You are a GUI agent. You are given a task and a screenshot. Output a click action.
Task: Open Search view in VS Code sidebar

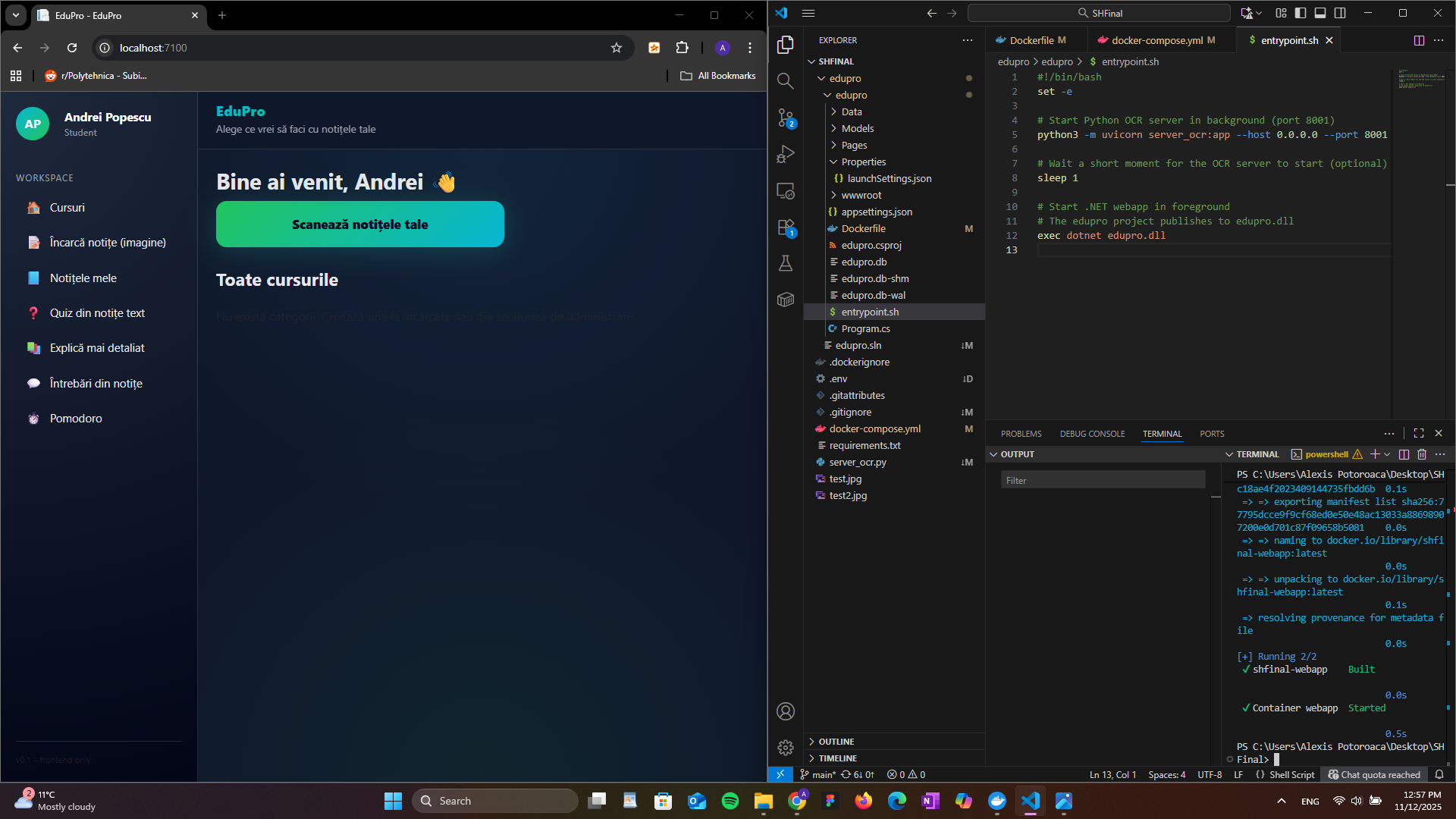[786, 81]
